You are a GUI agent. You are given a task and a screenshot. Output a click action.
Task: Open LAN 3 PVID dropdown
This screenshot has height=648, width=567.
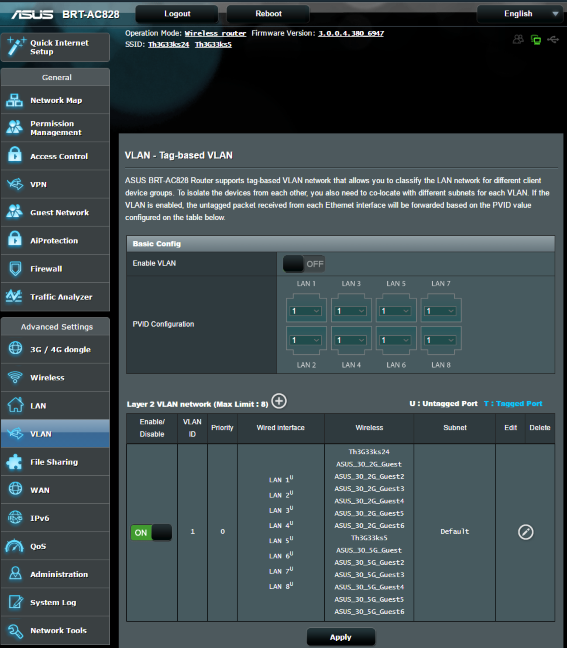[x=350, y=311]
